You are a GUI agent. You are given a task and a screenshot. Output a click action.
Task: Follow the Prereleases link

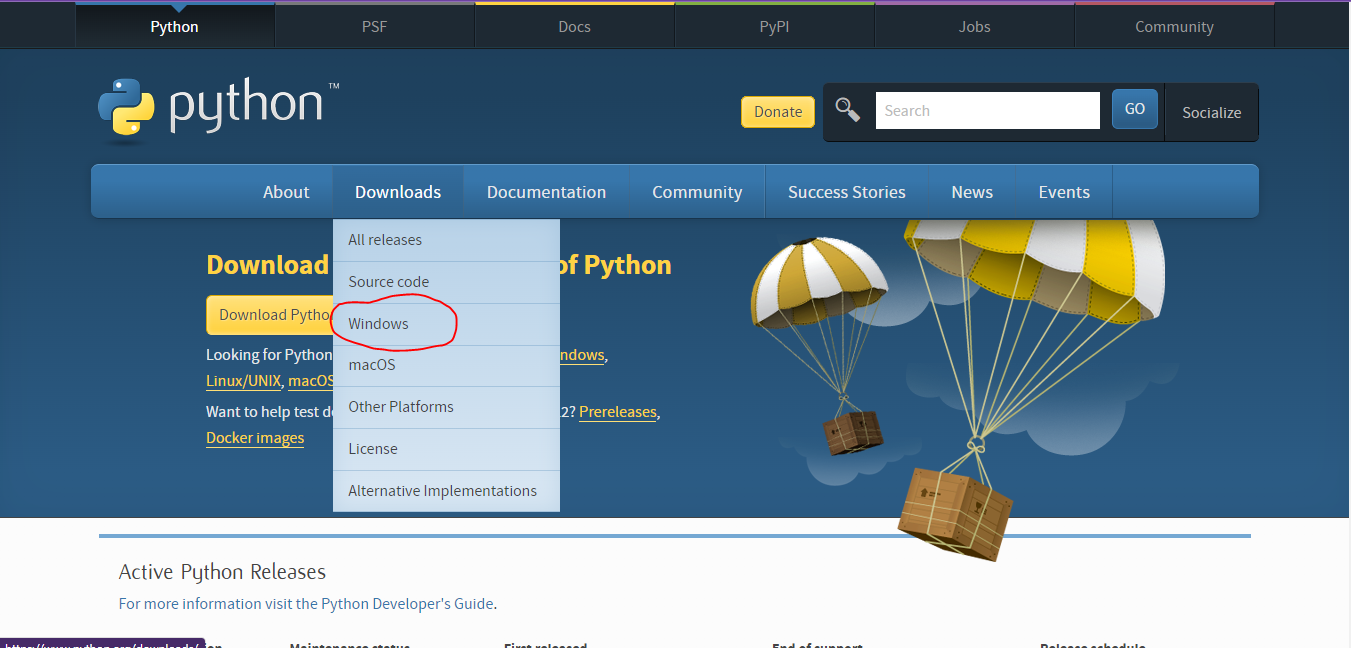[x=618, y=412]
